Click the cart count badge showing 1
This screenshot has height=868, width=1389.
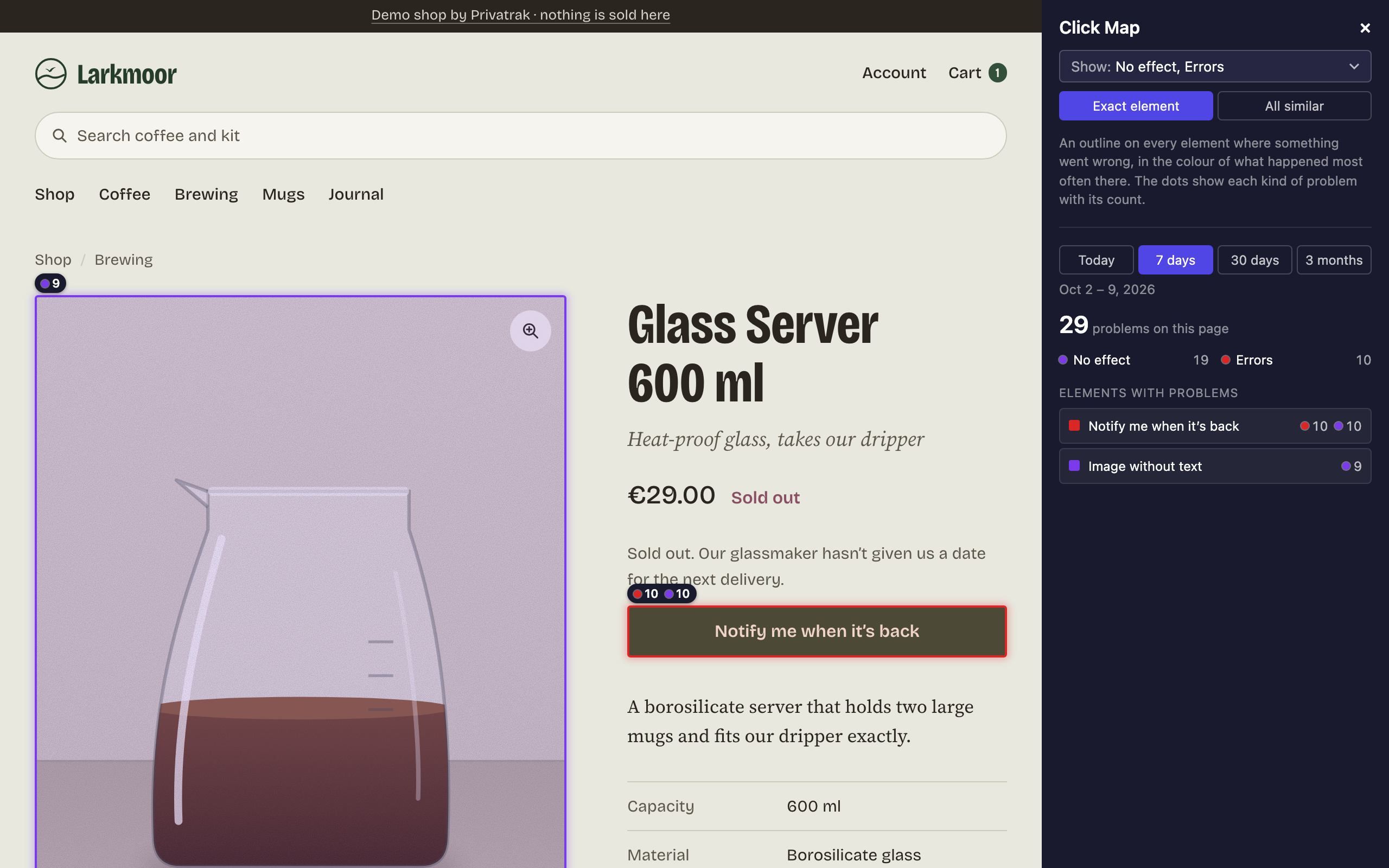(998, 73)
